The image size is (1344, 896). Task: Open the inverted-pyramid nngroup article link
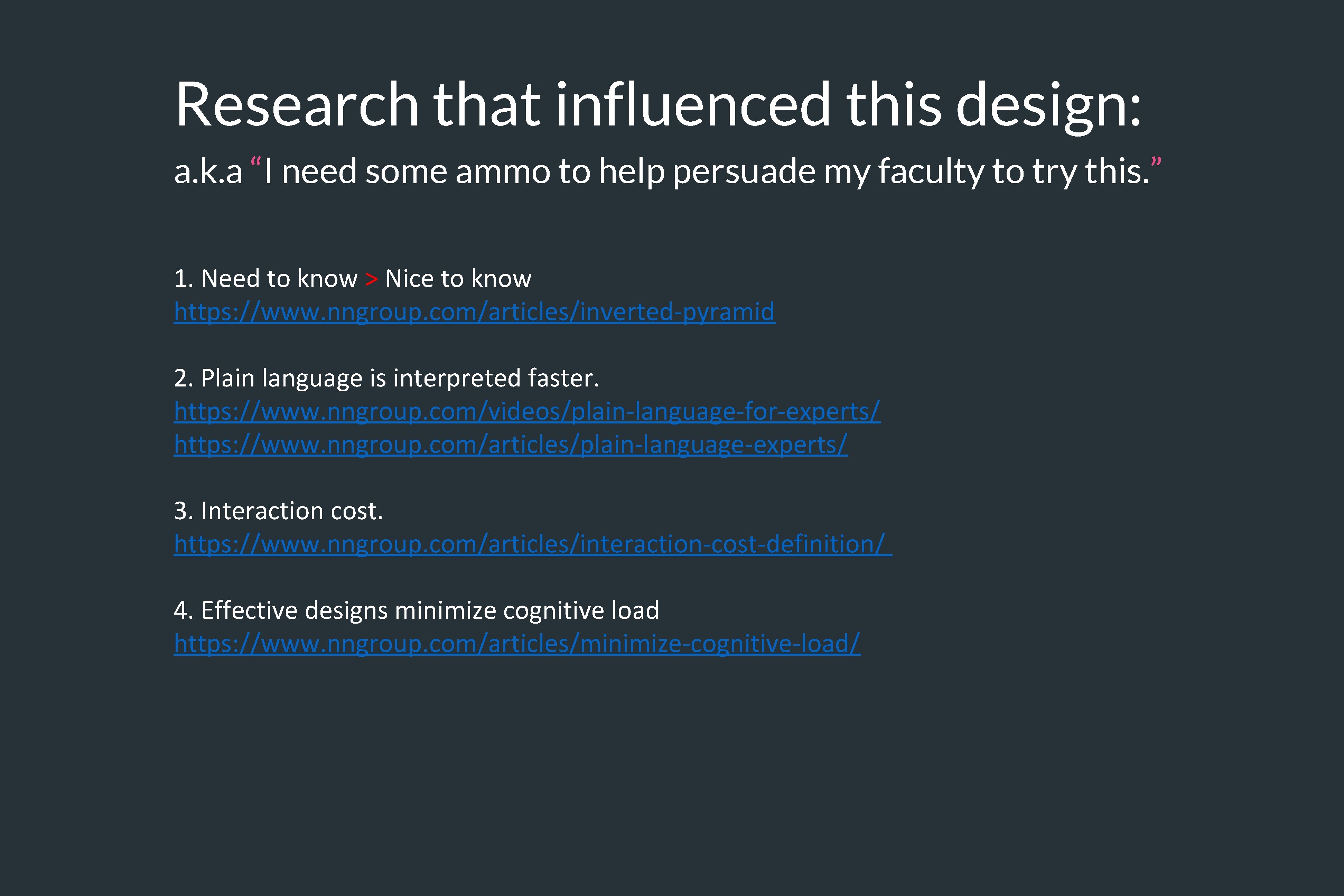tap(474, 312)
